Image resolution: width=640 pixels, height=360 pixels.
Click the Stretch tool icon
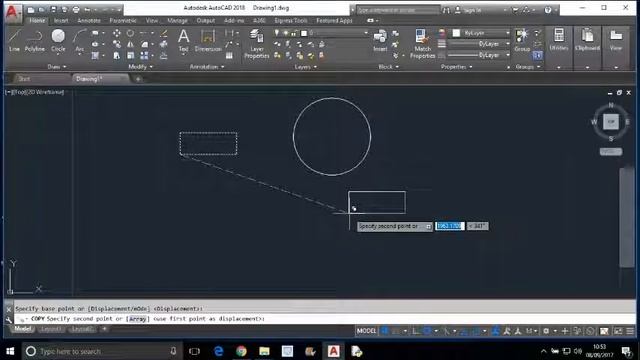117,56
